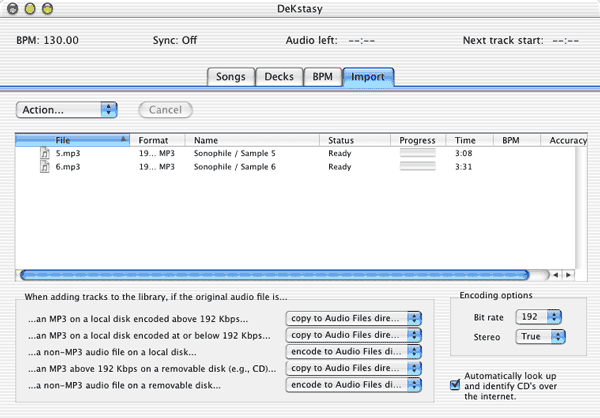This screenshot has height=418, width=600.
Task: Click format cell of 5.mp3 row
Action: click(157, 153)
